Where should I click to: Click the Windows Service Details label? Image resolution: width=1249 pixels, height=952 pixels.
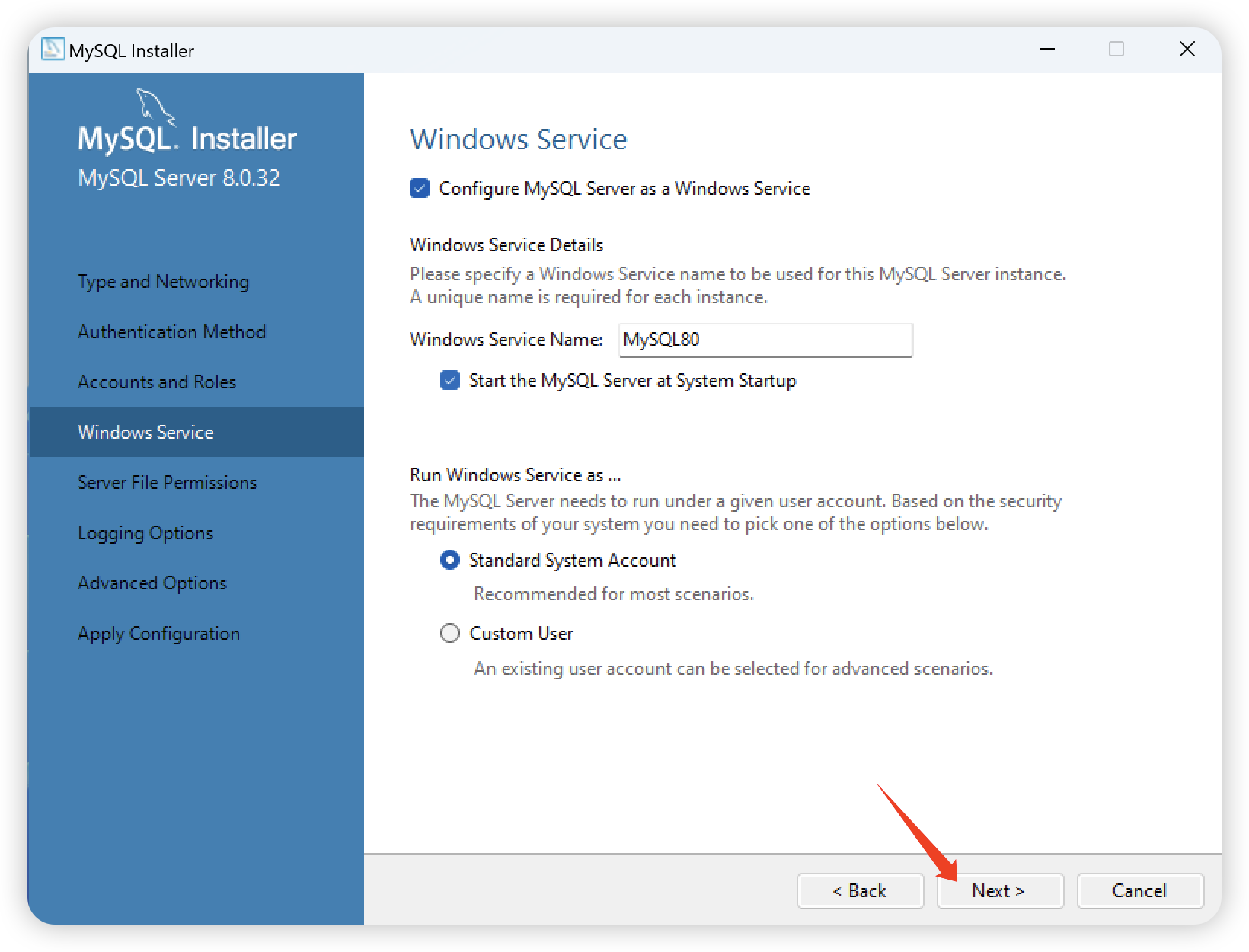click(x=506, y=244)
